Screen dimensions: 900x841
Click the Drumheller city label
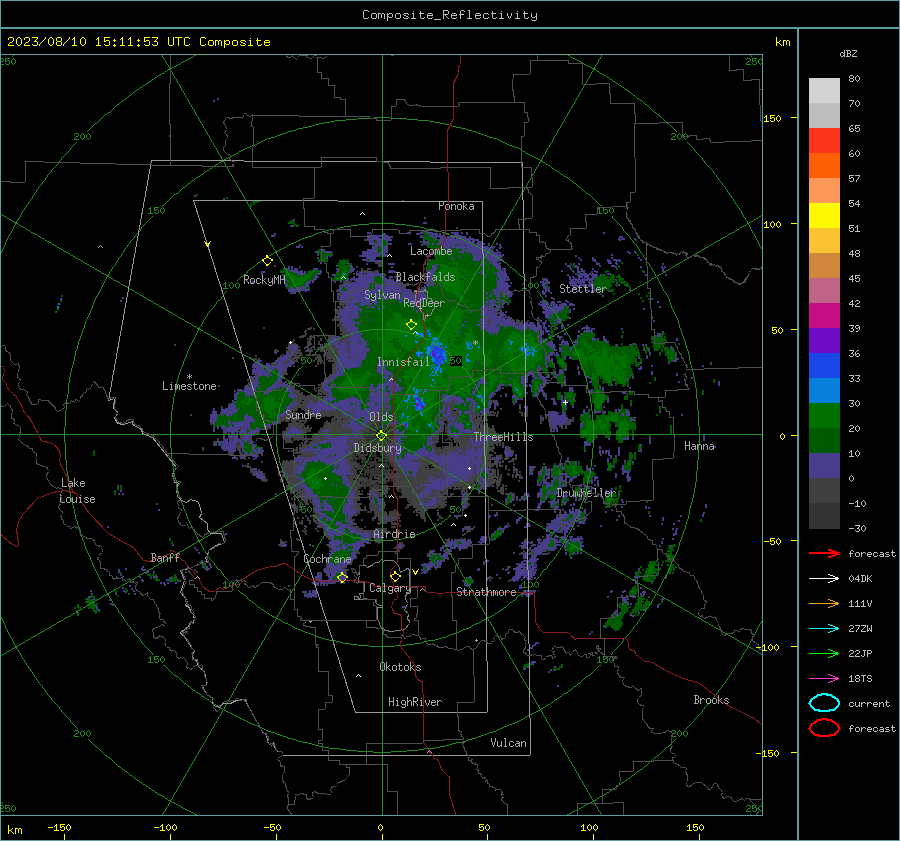pos(585,493)
